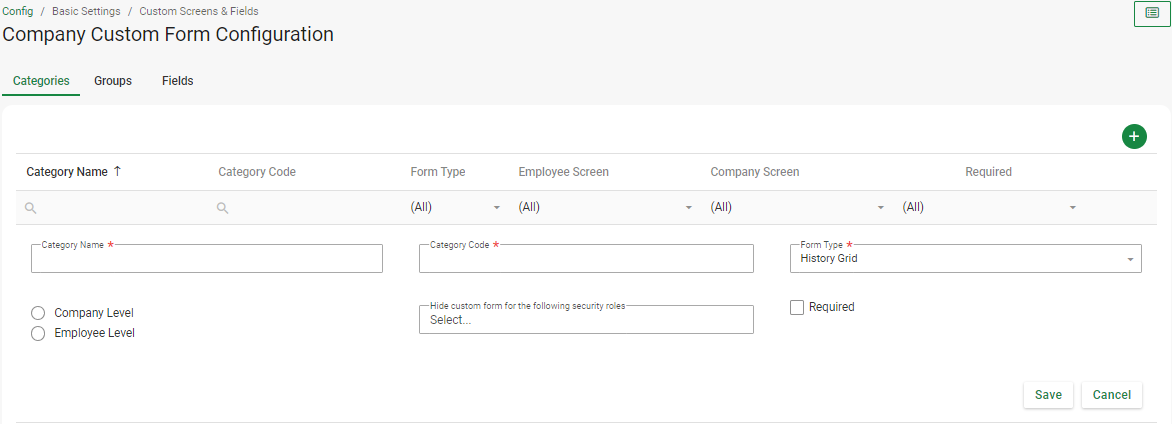Screen dimensions: 1172x424
Task: Select the Employee Level radio button
Action: click(38, 334)
